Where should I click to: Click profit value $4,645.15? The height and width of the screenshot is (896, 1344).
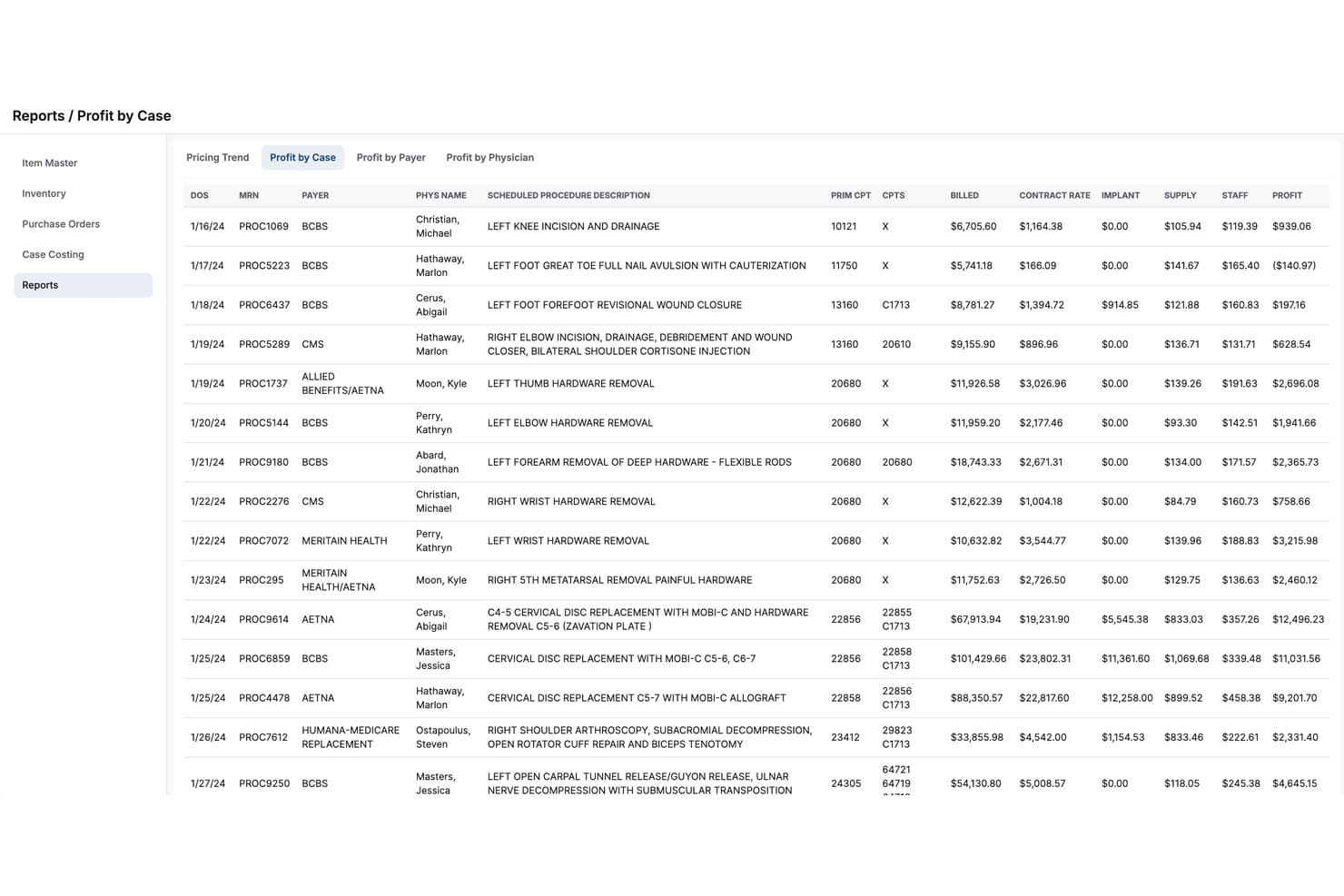click(x=1294, y=783)
